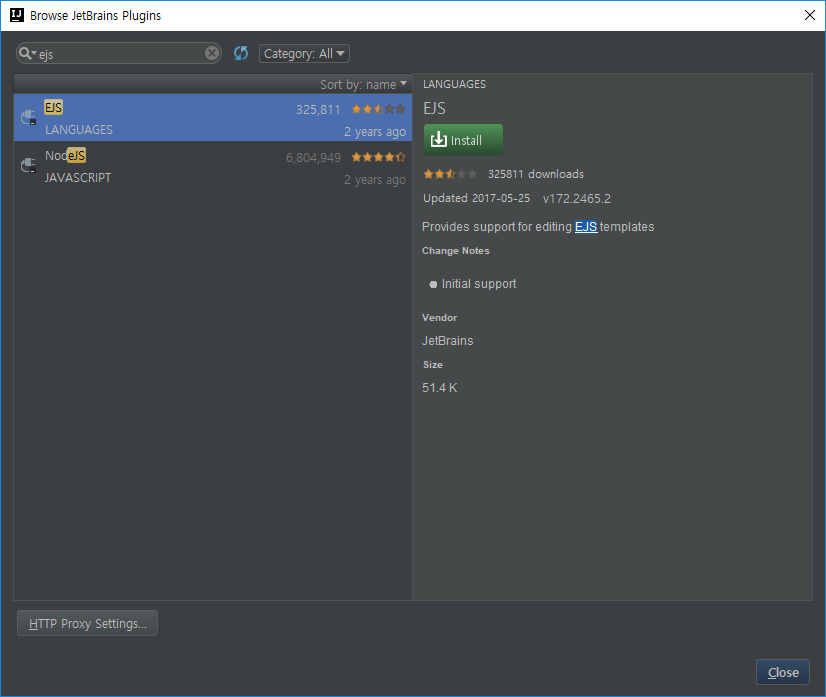Click the green Install button

point(463,140)
